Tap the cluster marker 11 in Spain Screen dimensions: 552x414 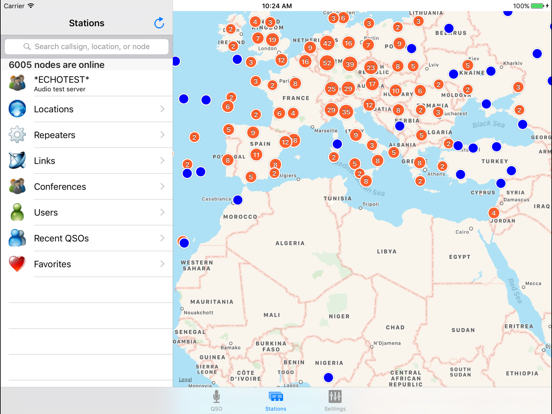coord(256,155)
